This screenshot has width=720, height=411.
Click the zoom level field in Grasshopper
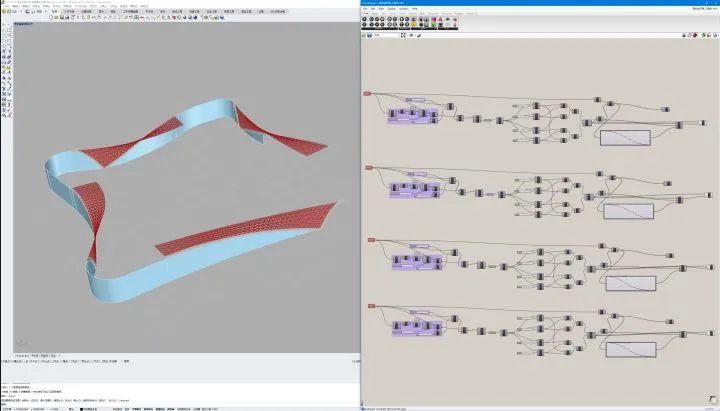pyautogui.click(x=387, y=35)
